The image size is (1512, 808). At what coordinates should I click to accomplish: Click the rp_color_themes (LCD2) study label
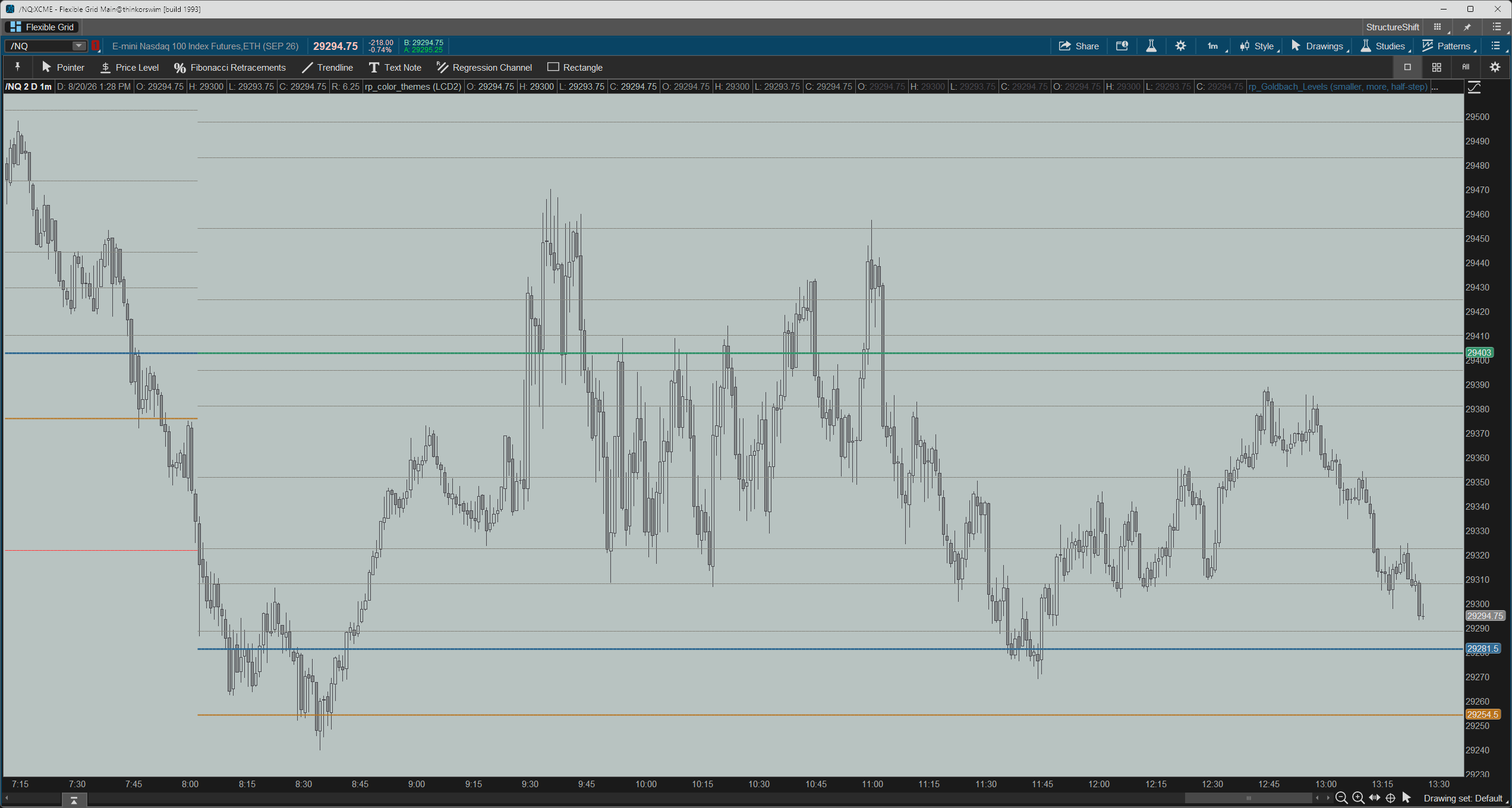pyautogui.click(x=413, y=87)
